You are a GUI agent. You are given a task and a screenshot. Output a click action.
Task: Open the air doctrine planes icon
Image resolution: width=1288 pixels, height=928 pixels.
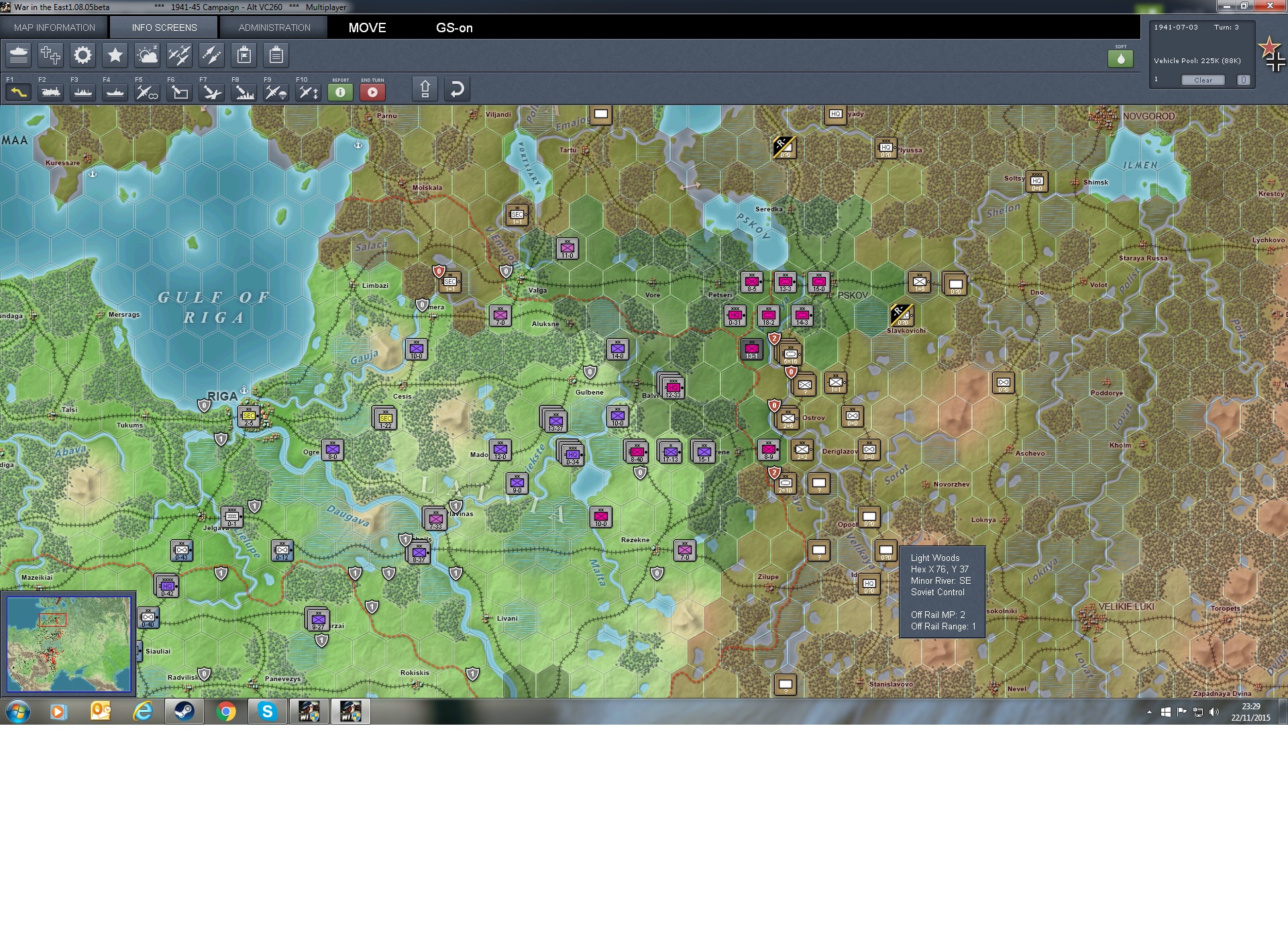179,55
